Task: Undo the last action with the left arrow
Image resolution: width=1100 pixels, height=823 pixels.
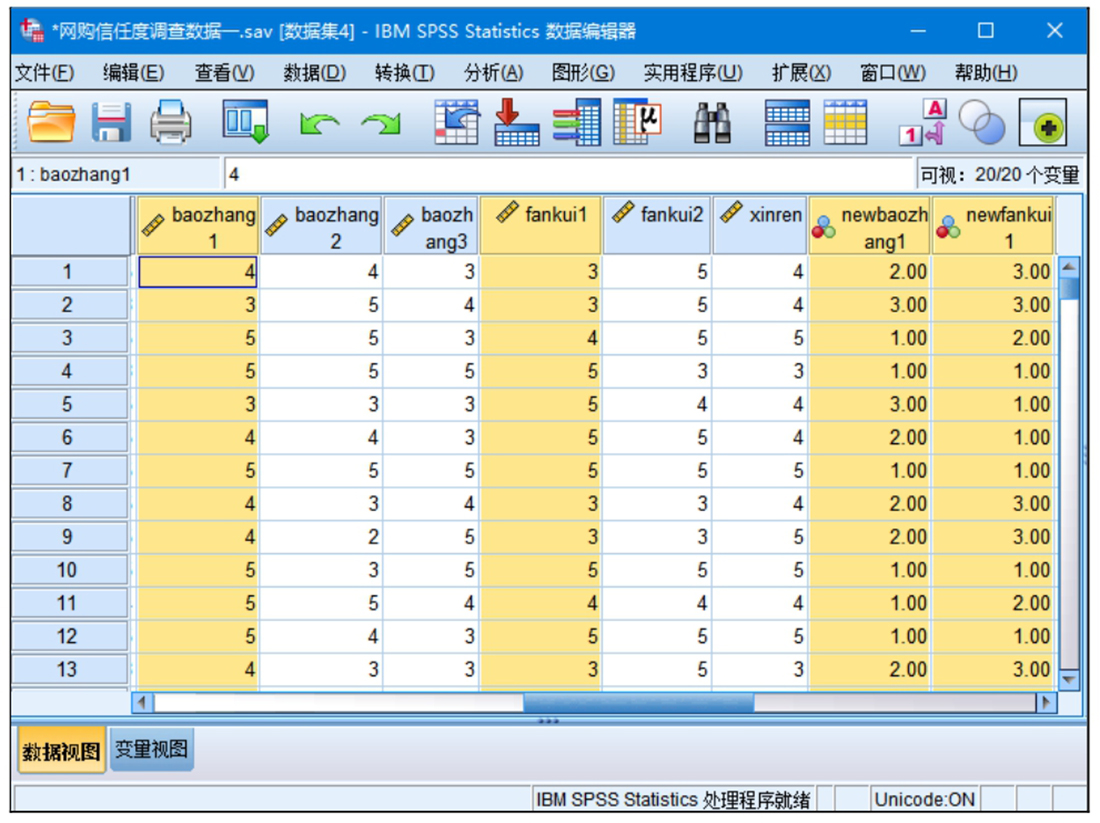Action: click(x=319, y=124)
